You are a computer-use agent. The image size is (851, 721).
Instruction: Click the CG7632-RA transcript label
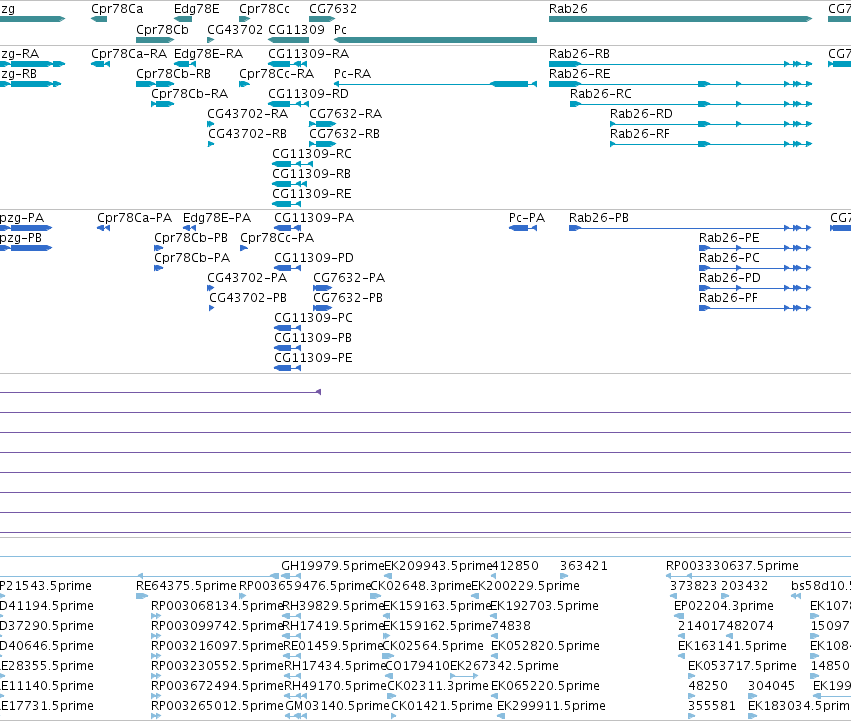[345, 113]
